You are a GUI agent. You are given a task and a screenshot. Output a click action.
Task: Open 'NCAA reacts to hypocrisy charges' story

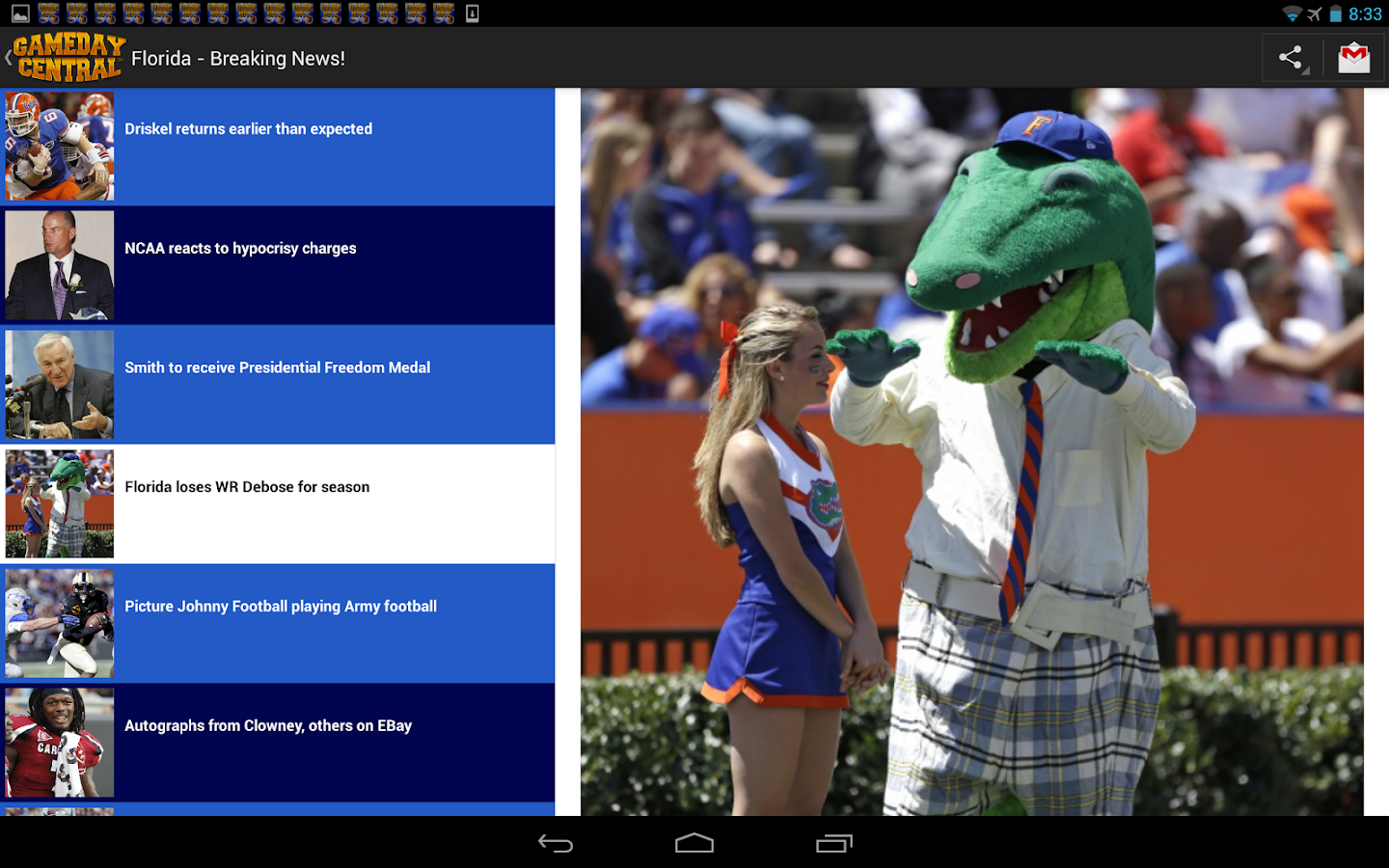pyautogui.click(x=278, y=265)
